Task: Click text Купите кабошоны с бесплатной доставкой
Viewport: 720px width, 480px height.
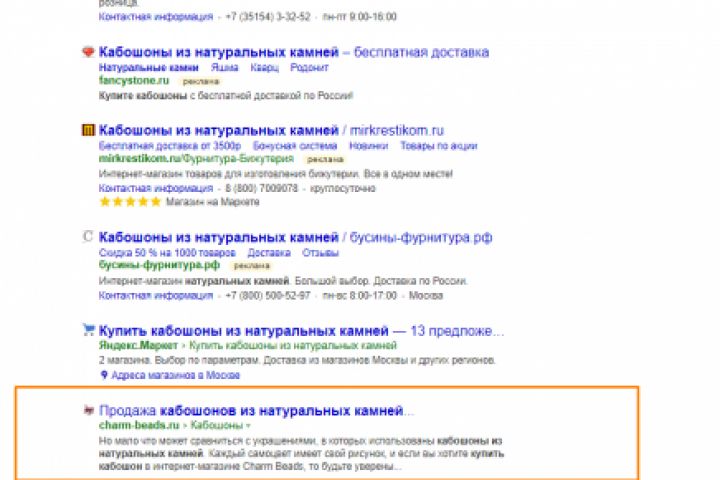Action: click(x=226, y=96)
